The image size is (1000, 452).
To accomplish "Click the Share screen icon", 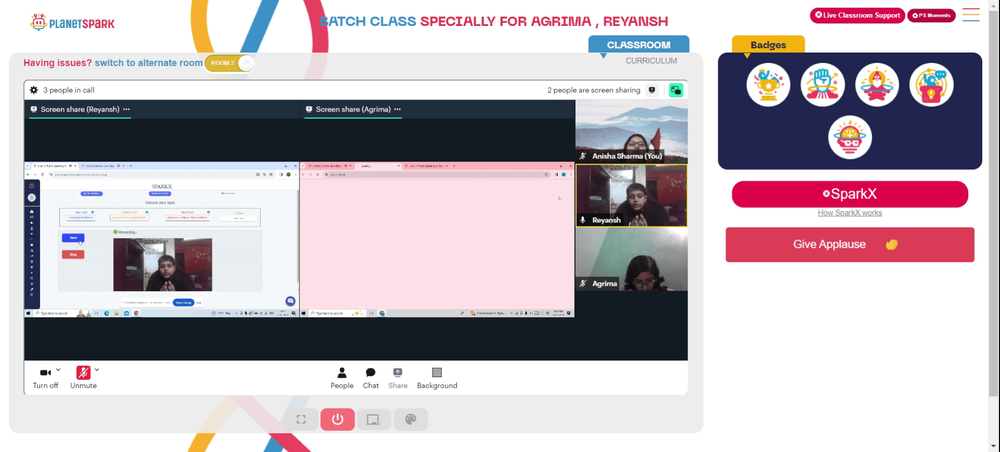I will (x=397, y=378).
